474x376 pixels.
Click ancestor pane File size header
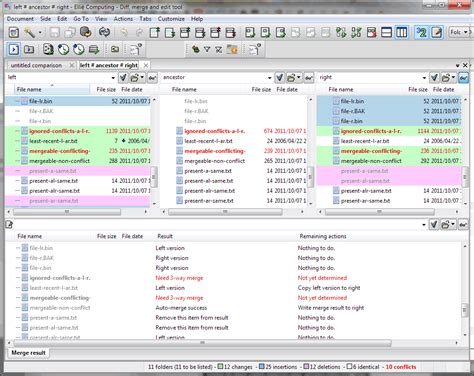click(261, 89)
